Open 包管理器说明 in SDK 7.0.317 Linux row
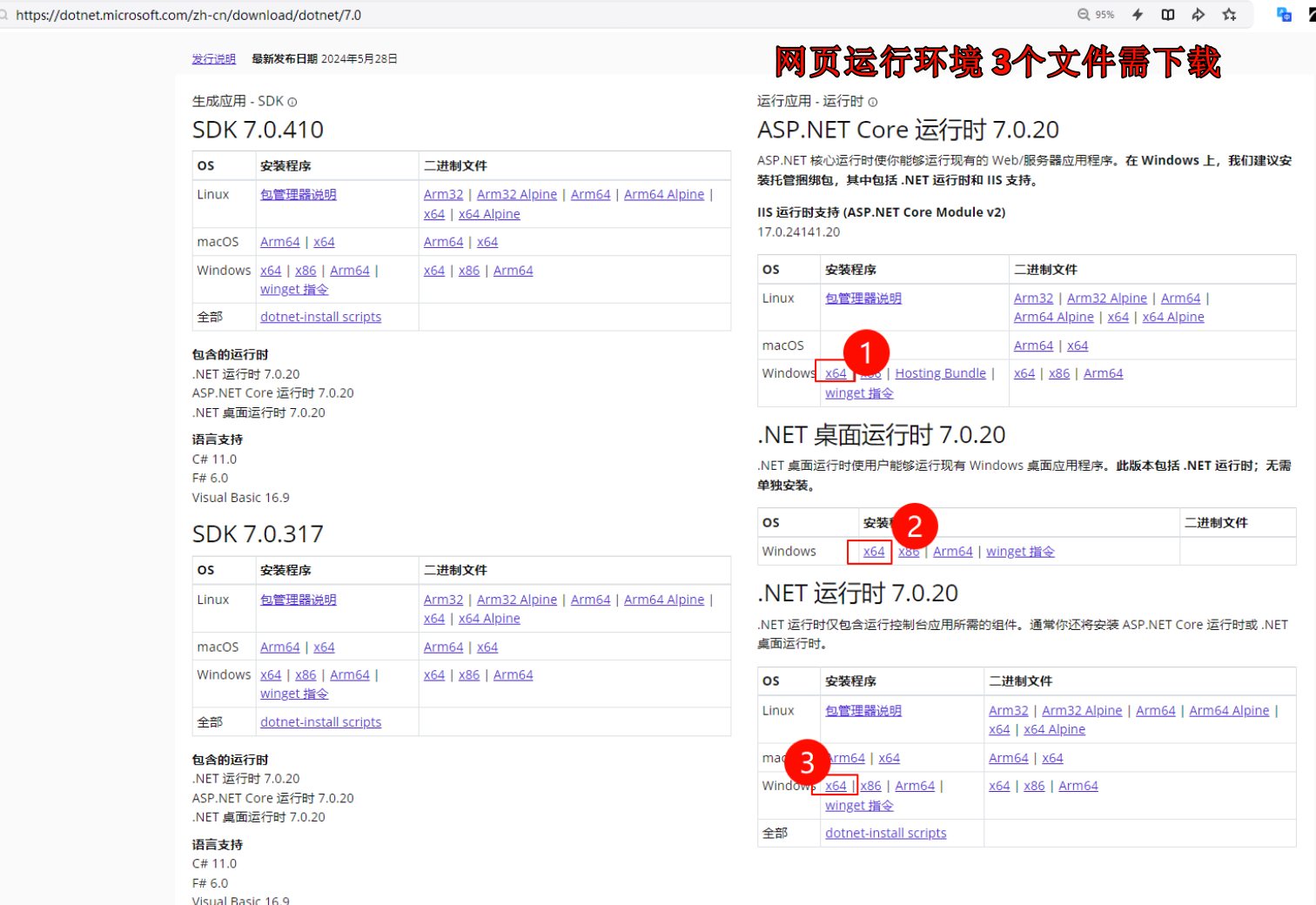 [x=298, y=600]
